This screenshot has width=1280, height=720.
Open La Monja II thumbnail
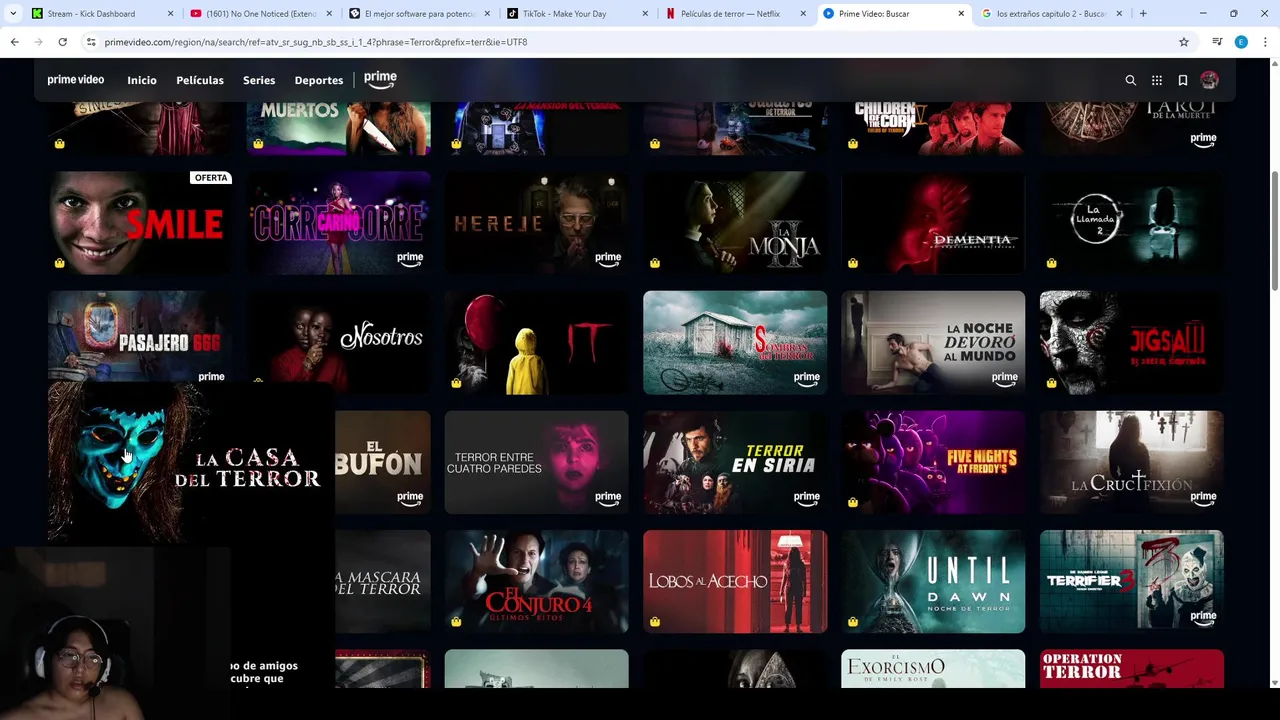point(735,223)
